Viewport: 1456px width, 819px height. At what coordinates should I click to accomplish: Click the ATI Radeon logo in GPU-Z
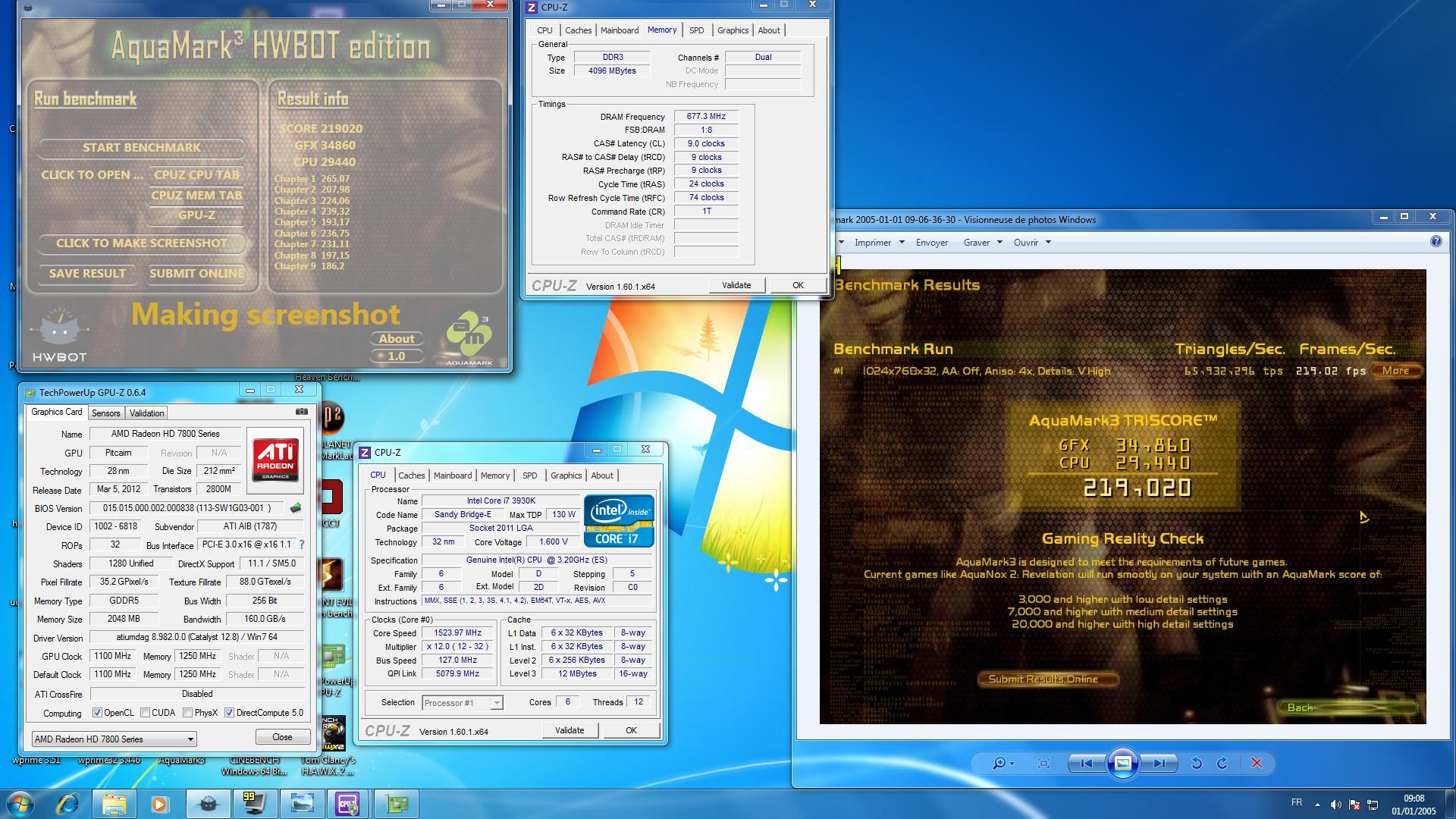point(275,459)
